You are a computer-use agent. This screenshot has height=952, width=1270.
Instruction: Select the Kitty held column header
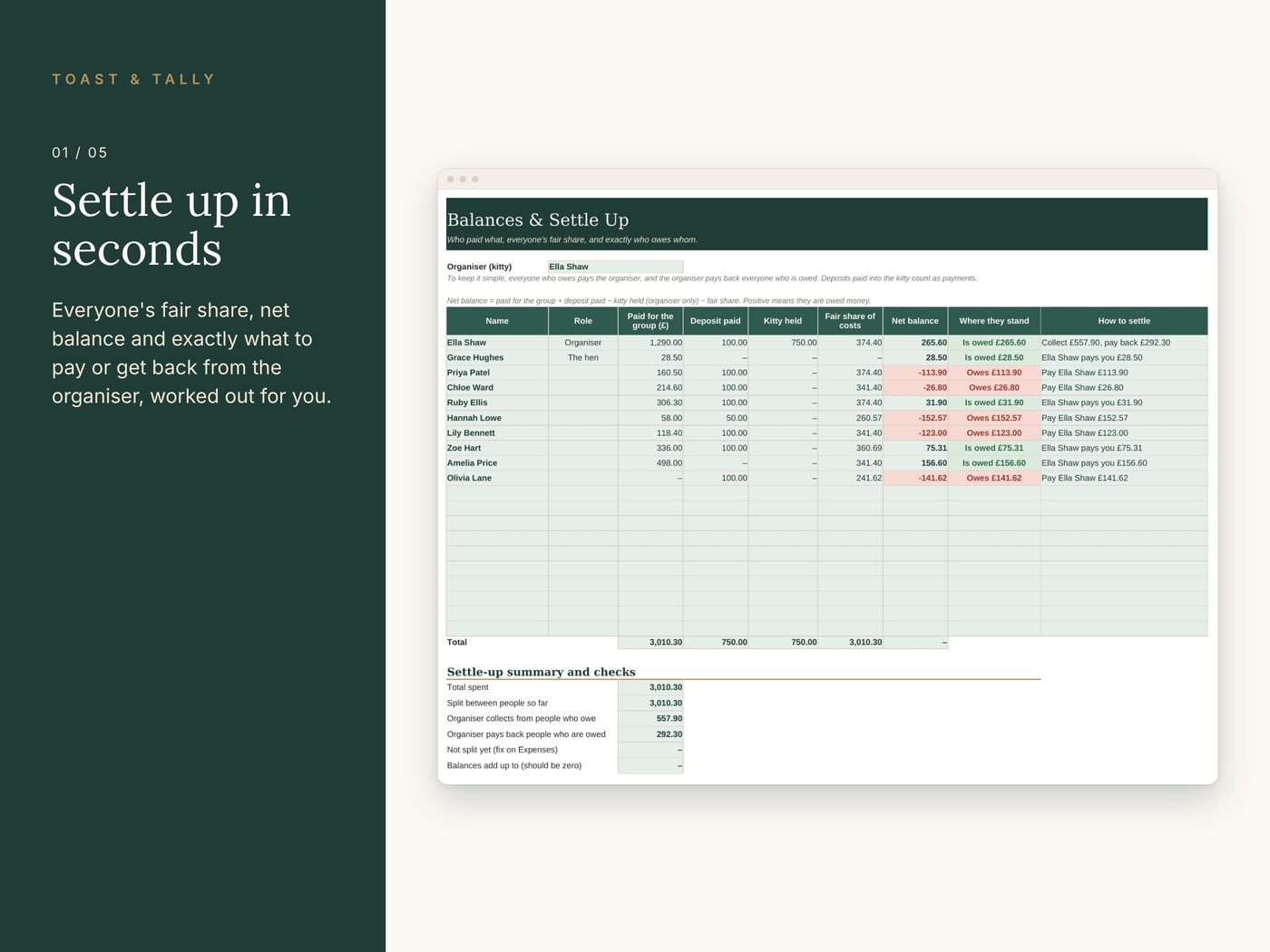pos(783,321)
